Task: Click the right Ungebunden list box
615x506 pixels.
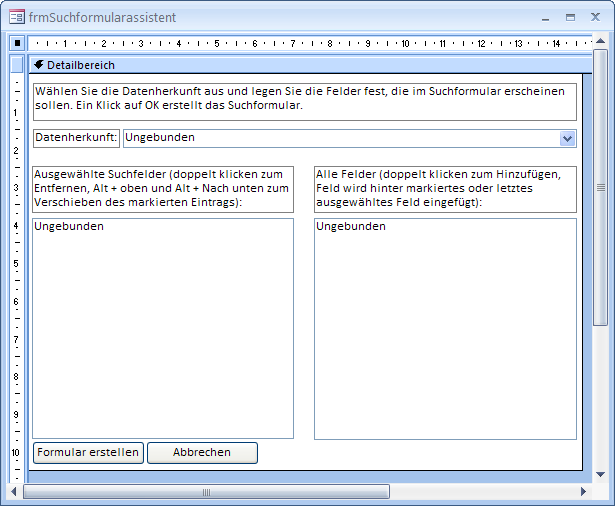Action: pyautogui.click(x=445, y=328)
